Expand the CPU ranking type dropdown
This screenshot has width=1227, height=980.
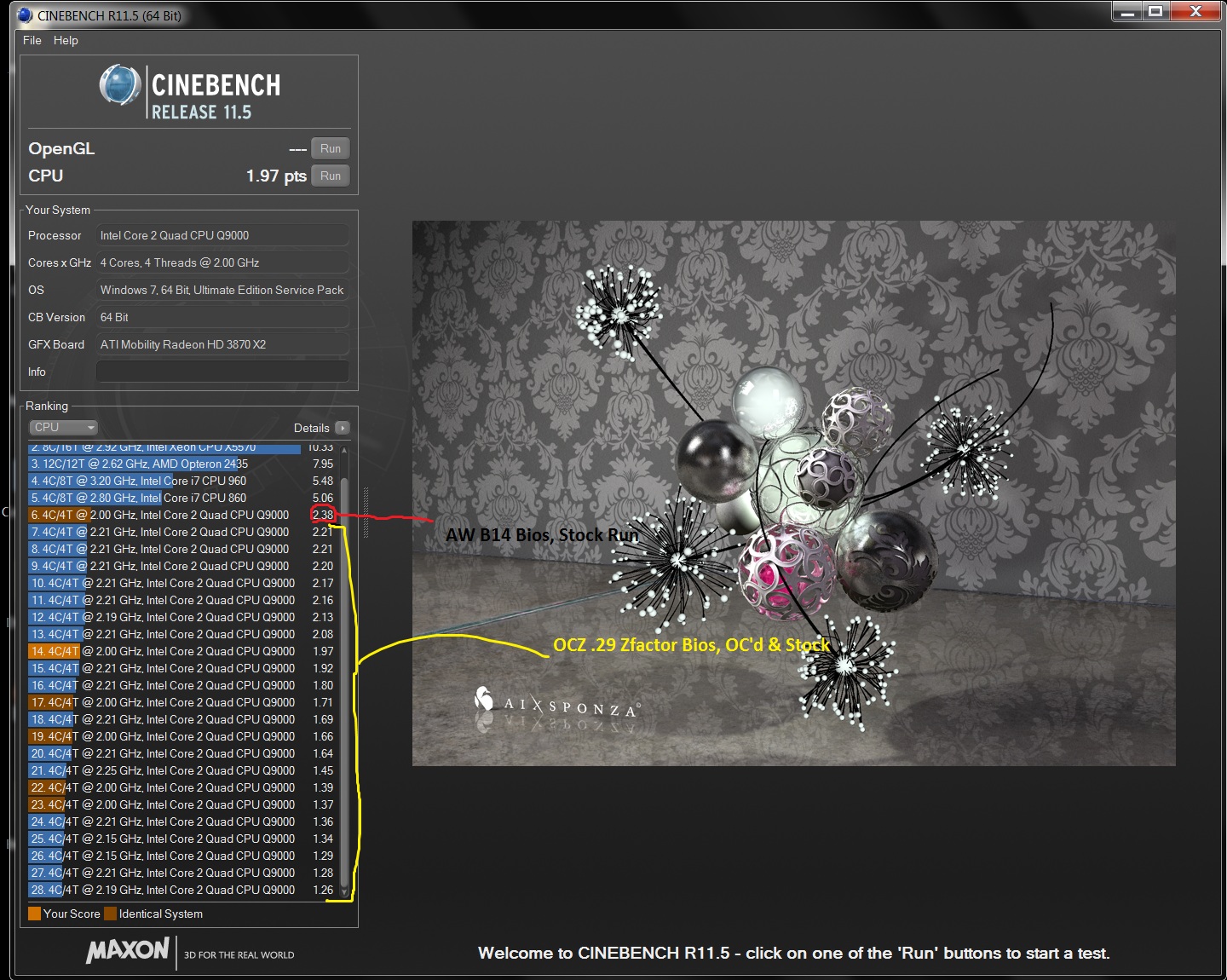(x=64, y=427)
